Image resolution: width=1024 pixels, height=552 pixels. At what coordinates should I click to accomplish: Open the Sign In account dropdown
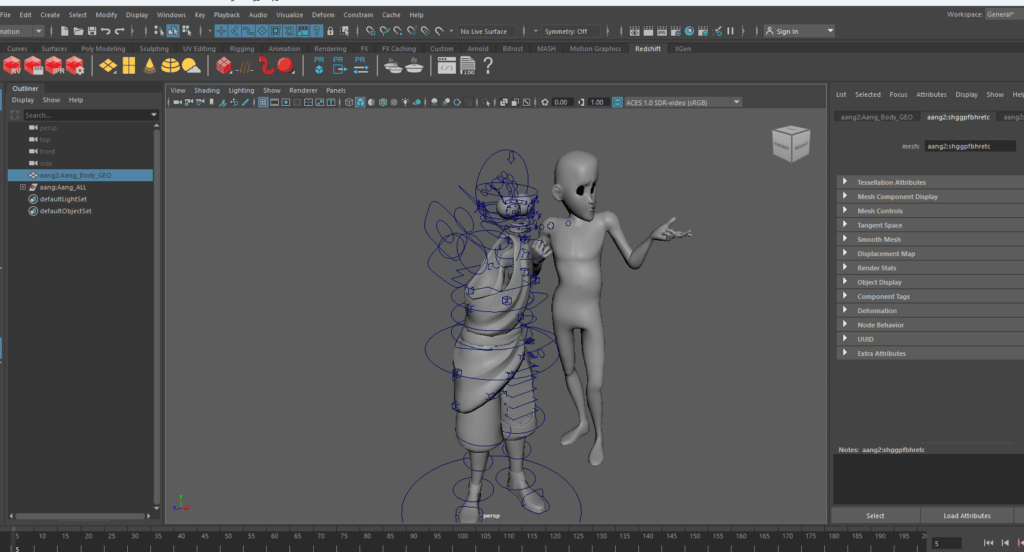tap(799, 31)
